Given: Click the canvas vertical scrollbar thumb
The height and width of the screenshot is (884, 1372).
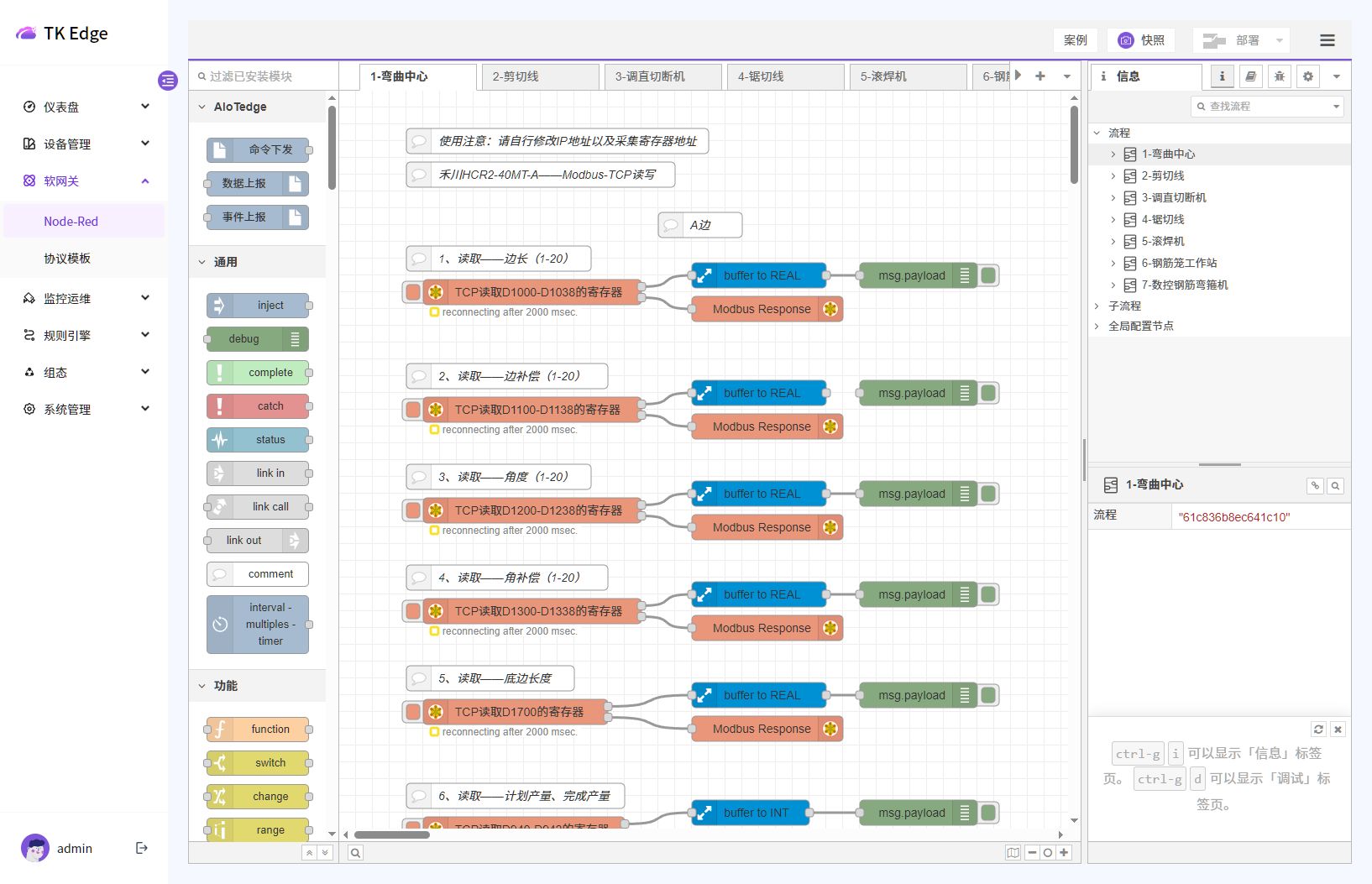Looking at the screenshot, I should pos(1074,144).
